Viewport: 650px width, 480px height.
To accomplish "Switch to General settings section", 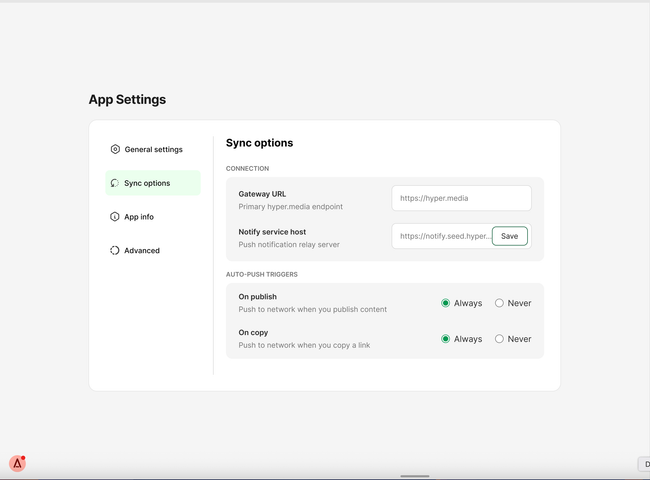I will 153,149.
